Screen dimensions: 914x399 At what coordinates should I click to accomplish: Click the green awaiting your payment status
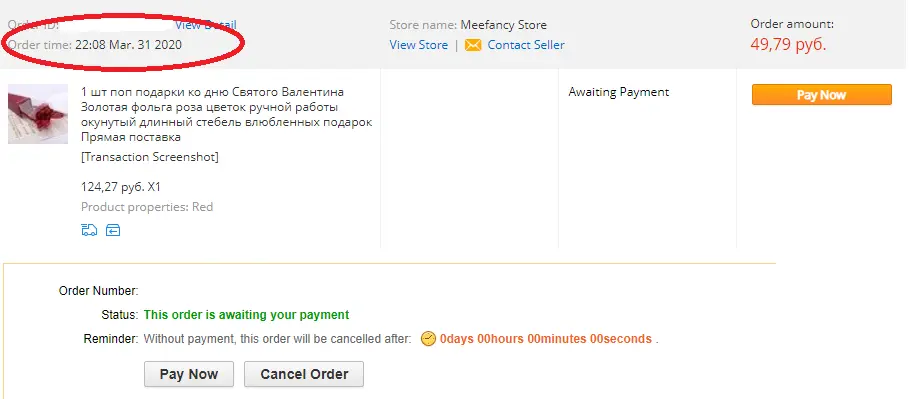[x=246, y=315]
